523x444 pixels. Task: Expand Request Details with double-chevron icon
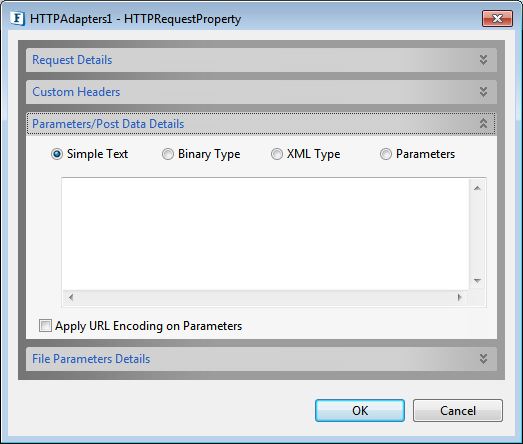pos(483,60)
